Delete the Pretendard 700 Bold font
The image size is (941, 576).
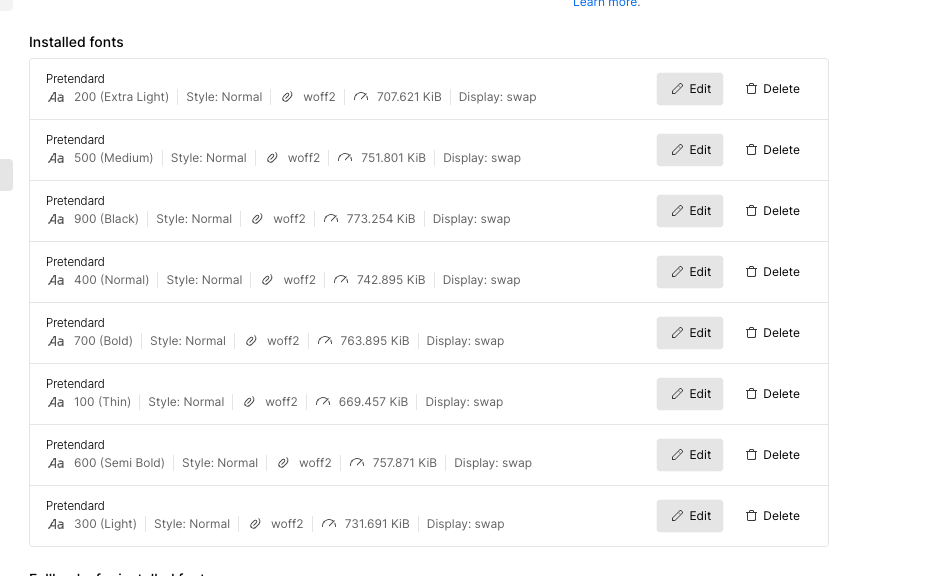772,333
